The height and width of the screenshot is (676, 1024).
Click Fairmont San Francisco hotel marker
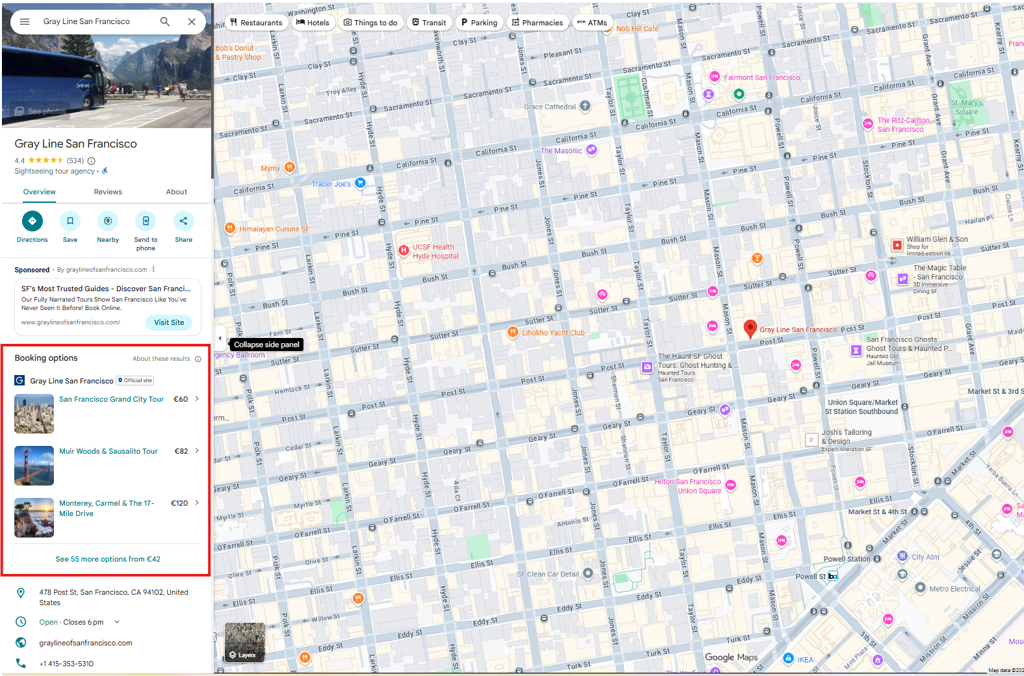[714, 77]
